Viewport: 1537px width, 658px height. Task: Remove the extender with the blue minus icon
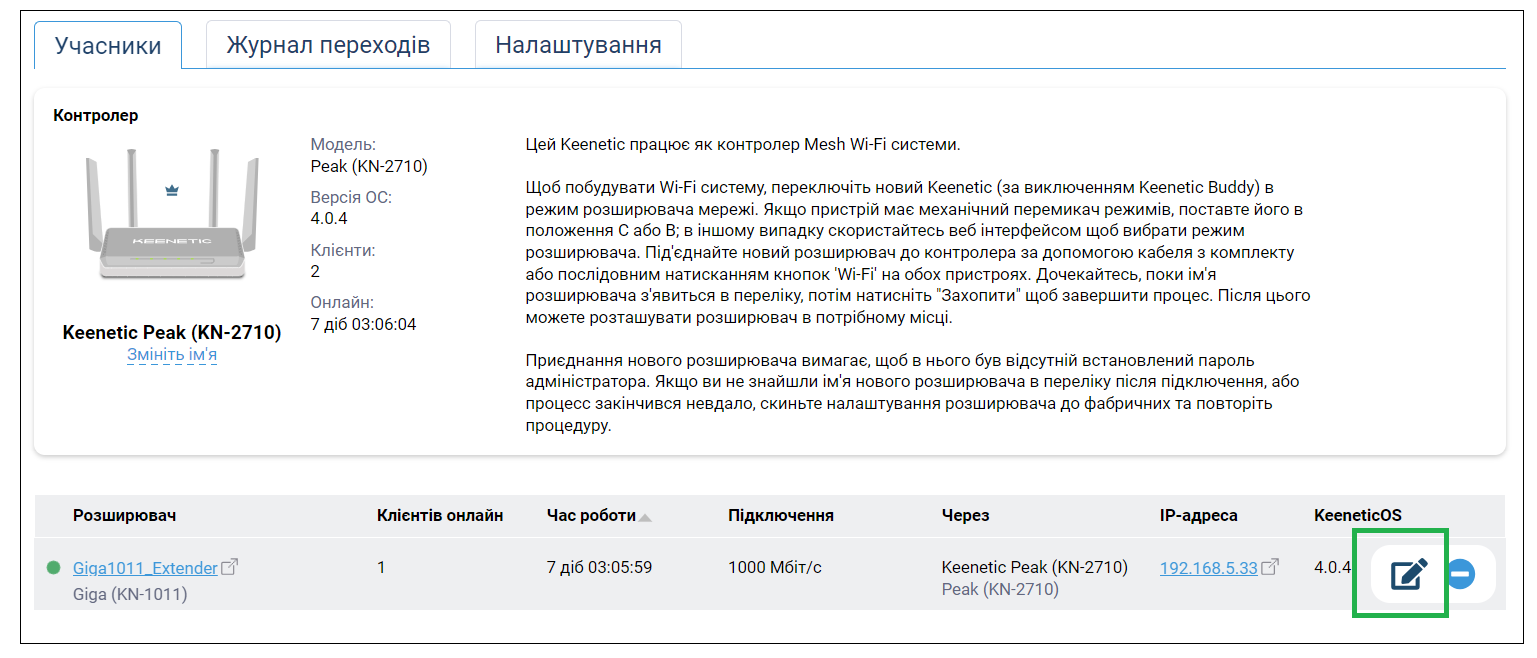coord(1460,574)
